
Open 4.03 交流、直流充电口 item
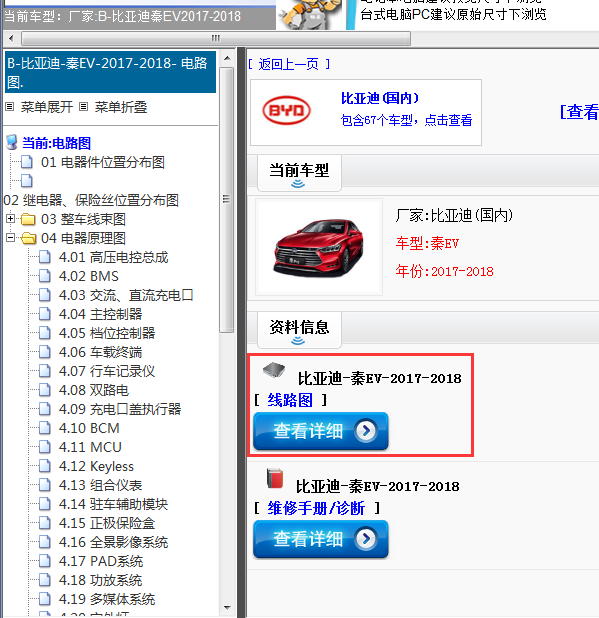coord(126,295)
